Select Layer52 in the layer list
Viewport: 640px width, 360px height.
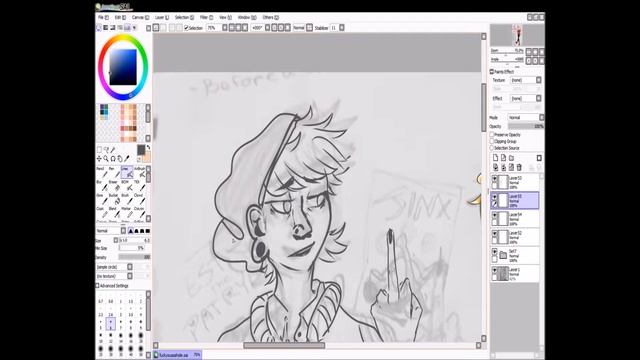(x=515, y=237)
